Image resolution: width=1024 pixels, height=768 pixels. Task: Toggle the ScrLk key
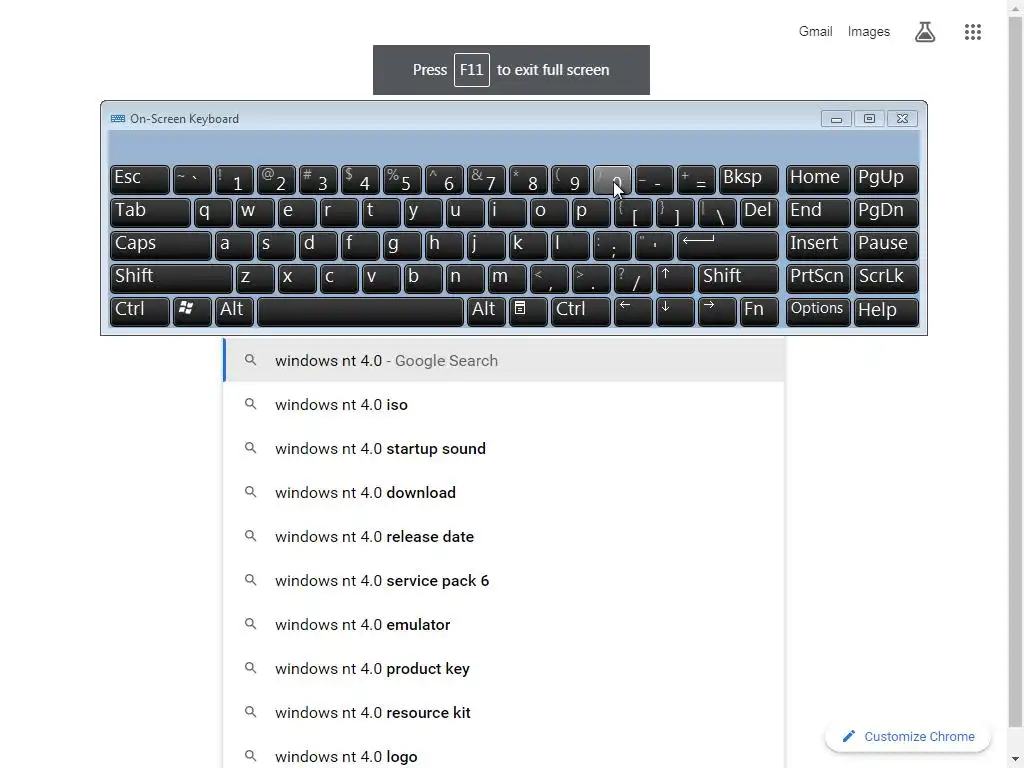click(886, 278)
